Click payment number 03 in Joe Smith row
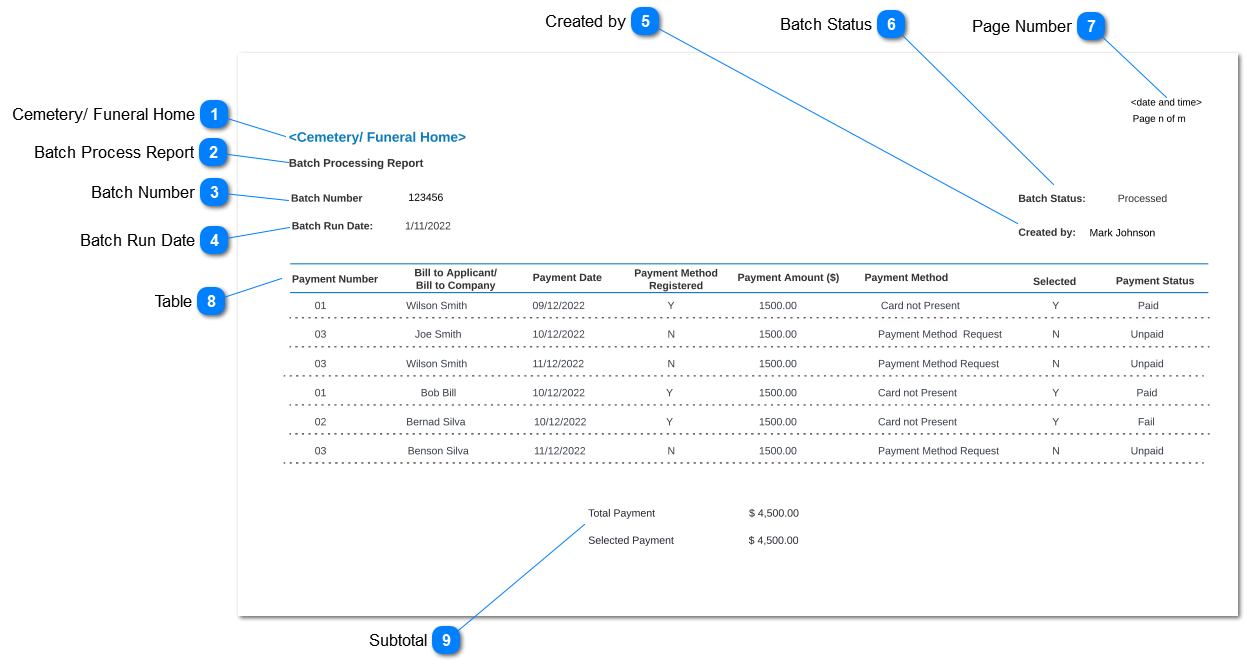 click(320, 334)
